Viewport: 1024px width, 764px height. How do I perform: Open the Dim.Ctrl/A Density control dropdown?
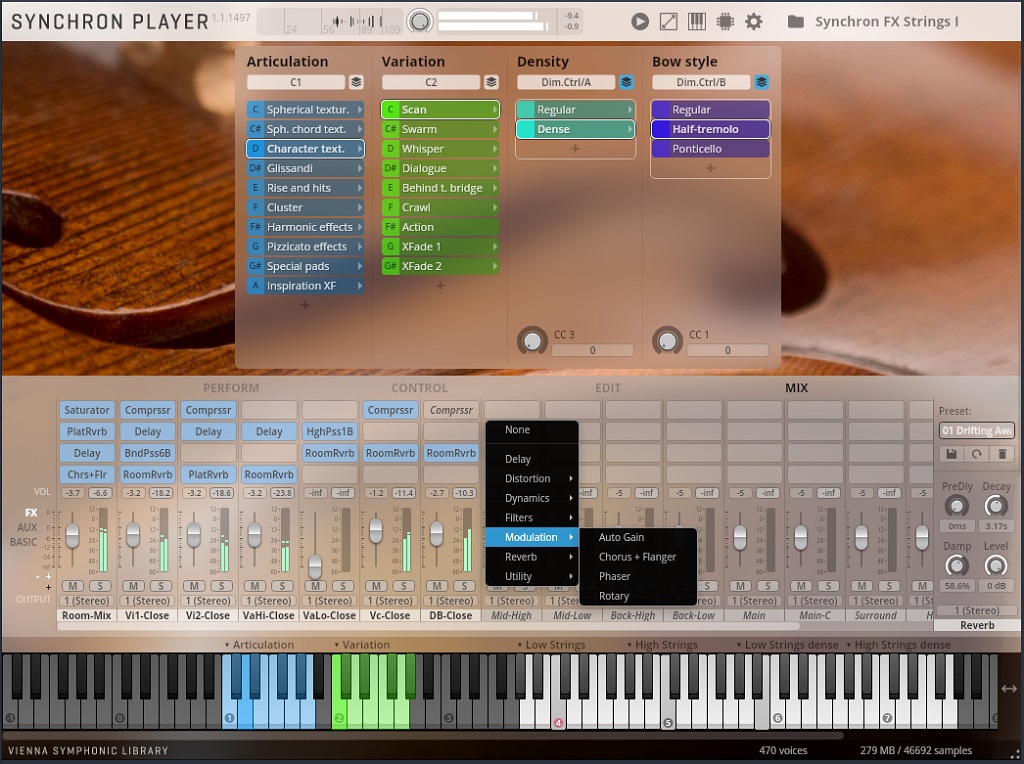(x=566, y=82)
